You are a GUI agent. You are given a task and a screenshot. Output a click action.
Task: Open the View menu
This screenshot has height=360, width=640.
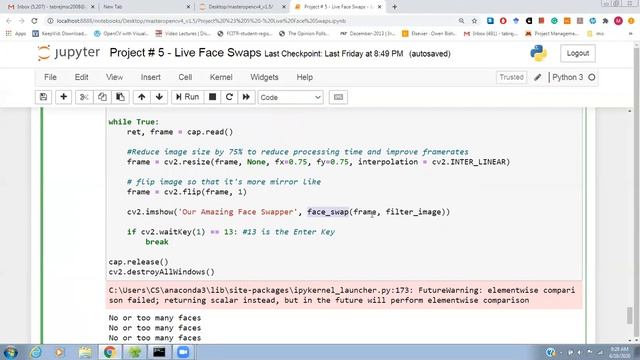(x=114, y=77)
